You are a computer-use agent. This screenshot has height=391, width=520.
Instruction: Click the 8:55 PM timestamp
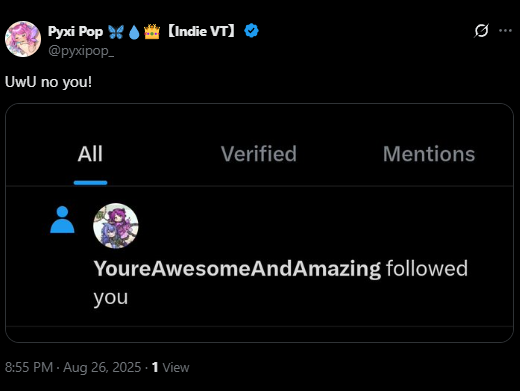pyautogui.click(x=29, y=367)
